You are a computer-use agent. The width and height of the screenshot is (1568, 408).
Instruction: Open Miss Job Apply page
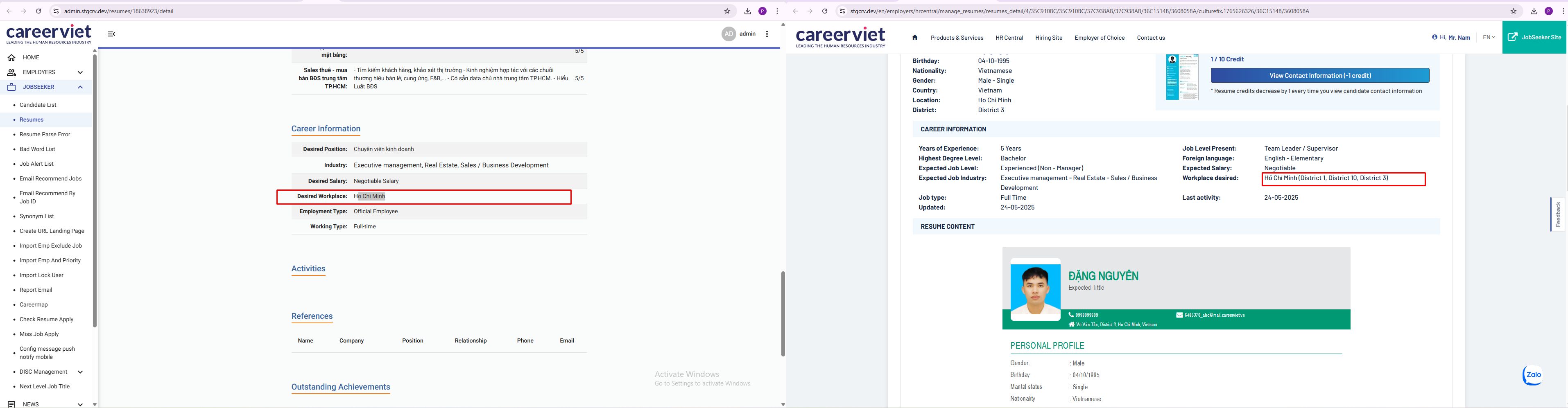[x=39, y=334]
